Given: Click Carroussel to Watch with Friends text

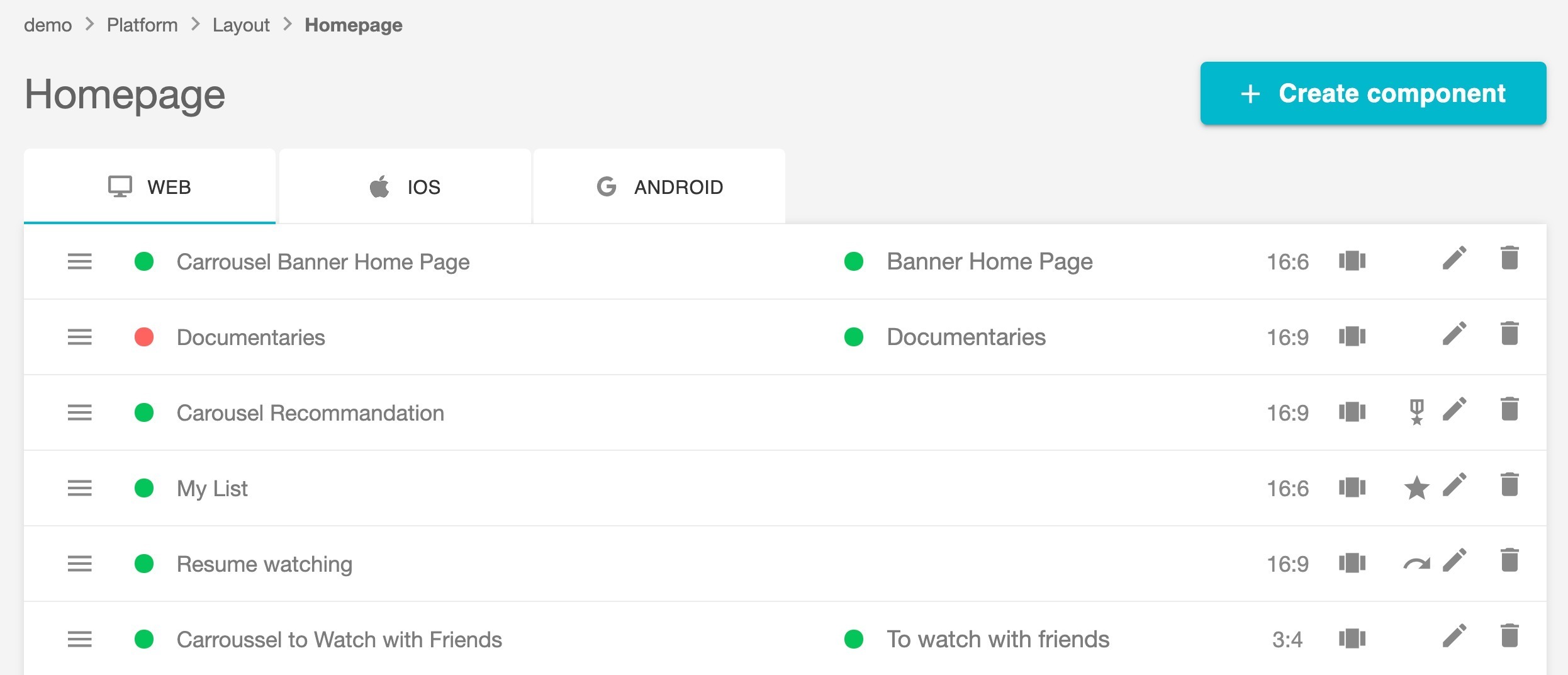Looking at the screenshot, I should (339, 640).
